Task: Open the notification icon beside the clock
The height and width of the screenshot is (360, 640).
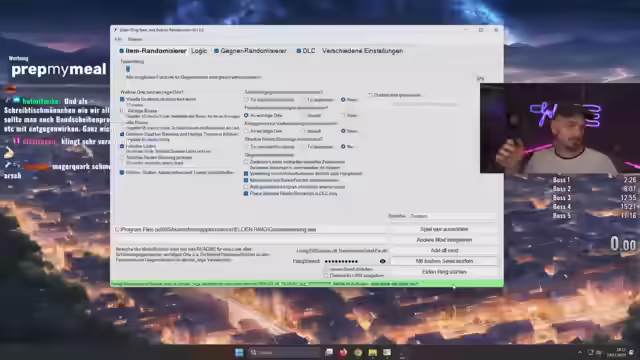Action: click(631, 352)
